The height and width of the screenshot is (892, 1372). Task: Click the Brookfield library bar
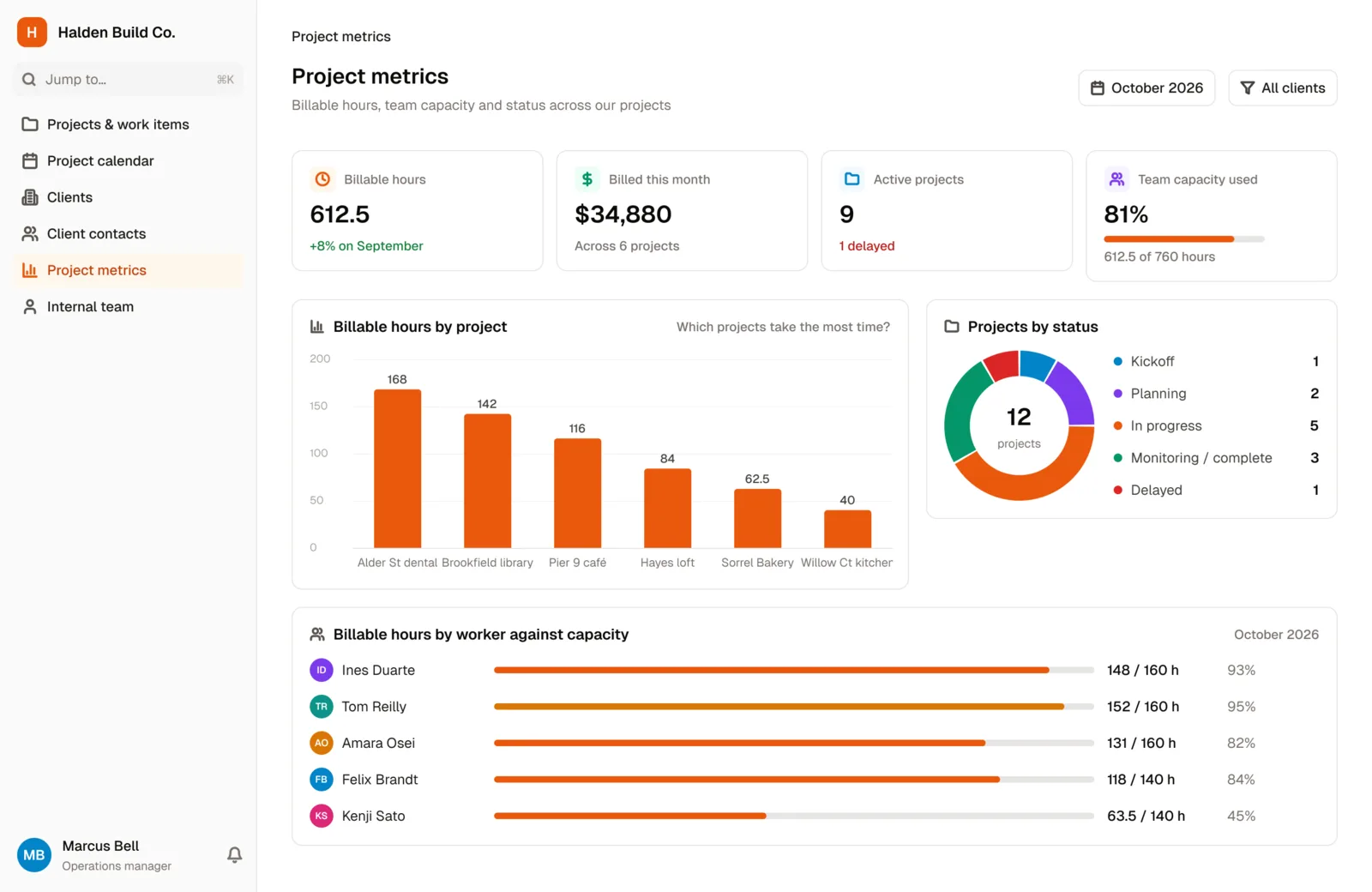(487, 481)
